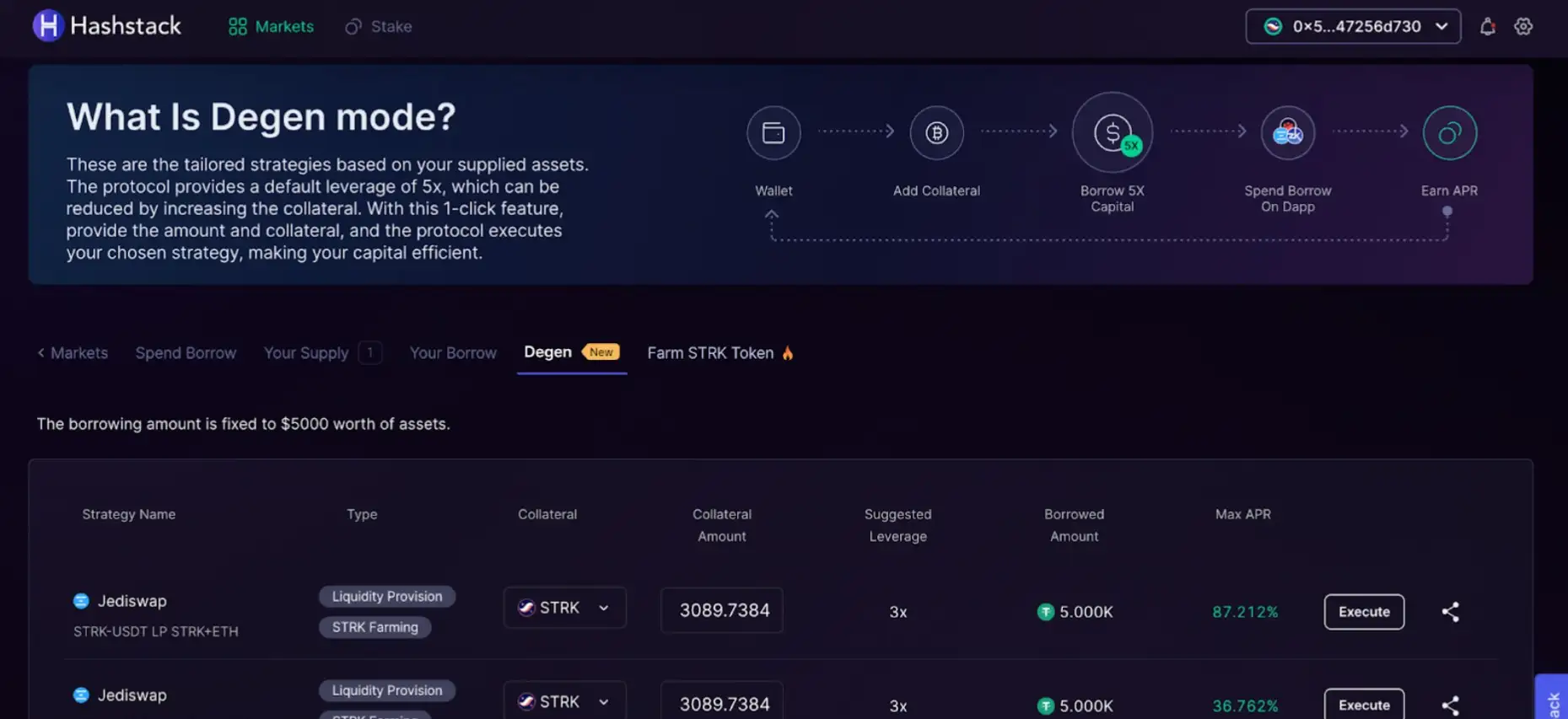Open the settings gear icon

point(1522,27)
